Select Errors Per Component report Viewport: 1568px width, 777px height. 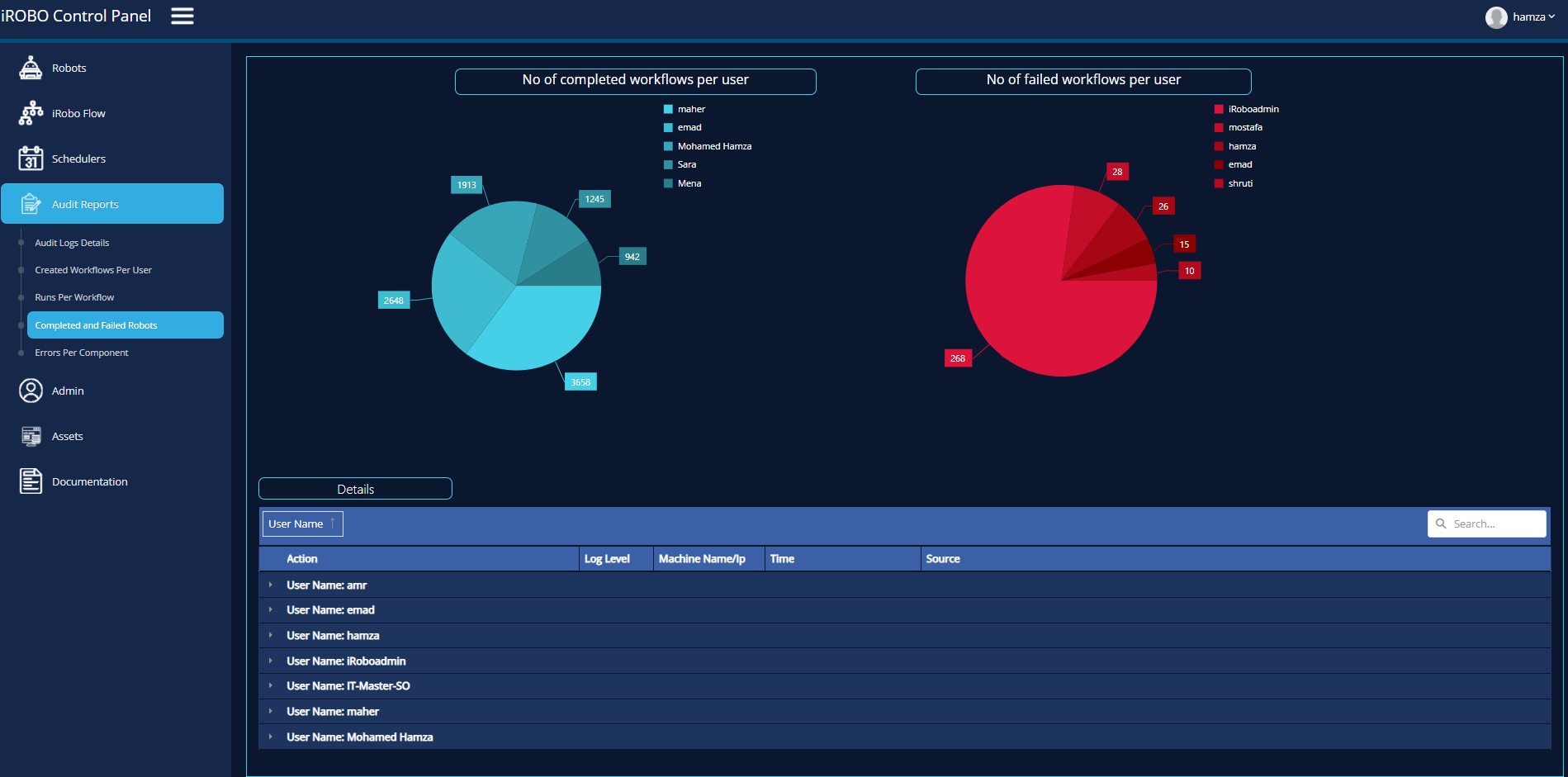tap(82, 353)
